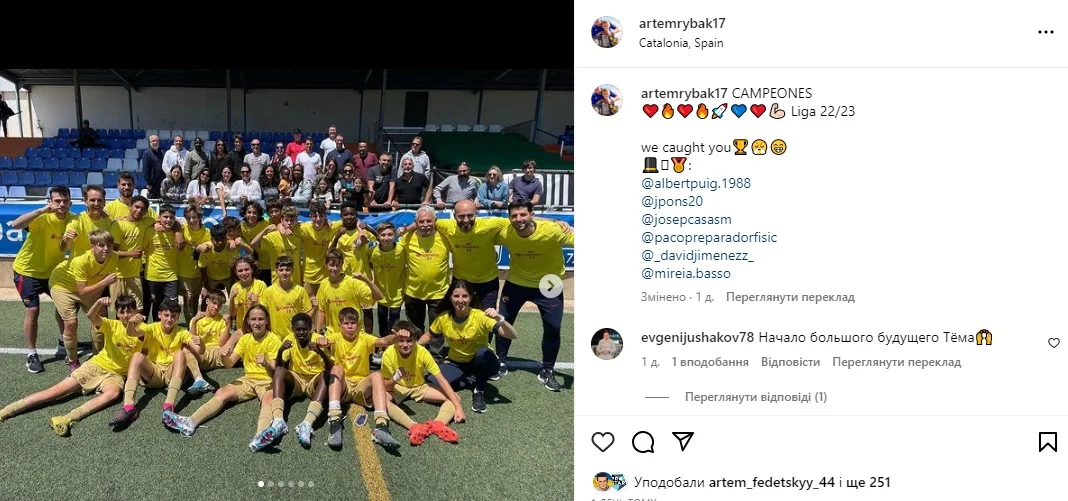This screenshot has height=501, width=1068.
Task: Share the post via paper plane icon
Action: click(683, 442)
